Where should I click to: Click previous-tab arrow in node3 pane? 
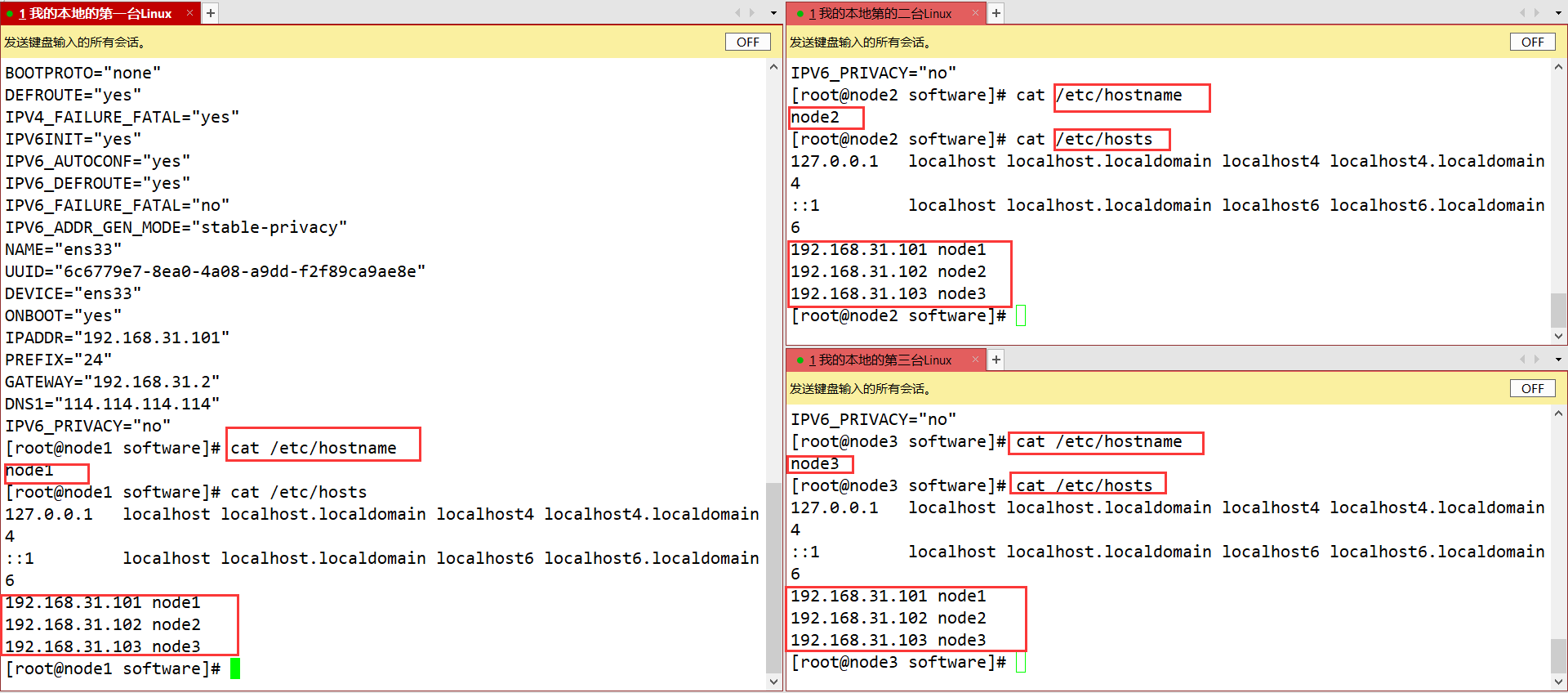1522,360
